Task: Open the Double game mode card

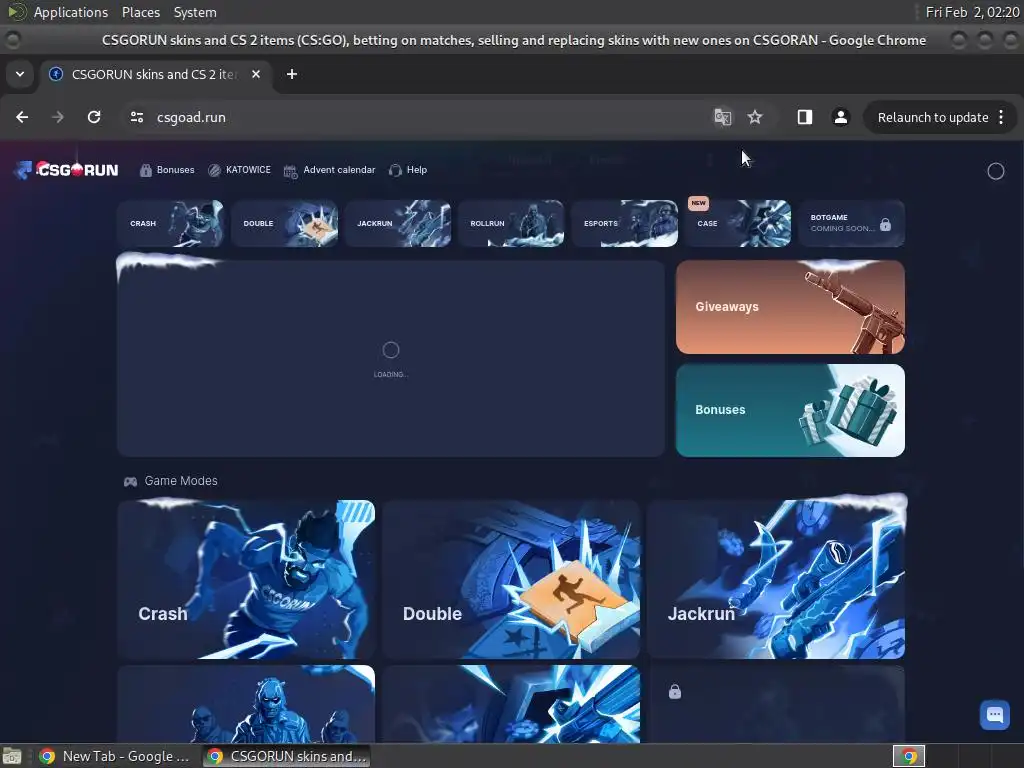Action: click(511, 579)
